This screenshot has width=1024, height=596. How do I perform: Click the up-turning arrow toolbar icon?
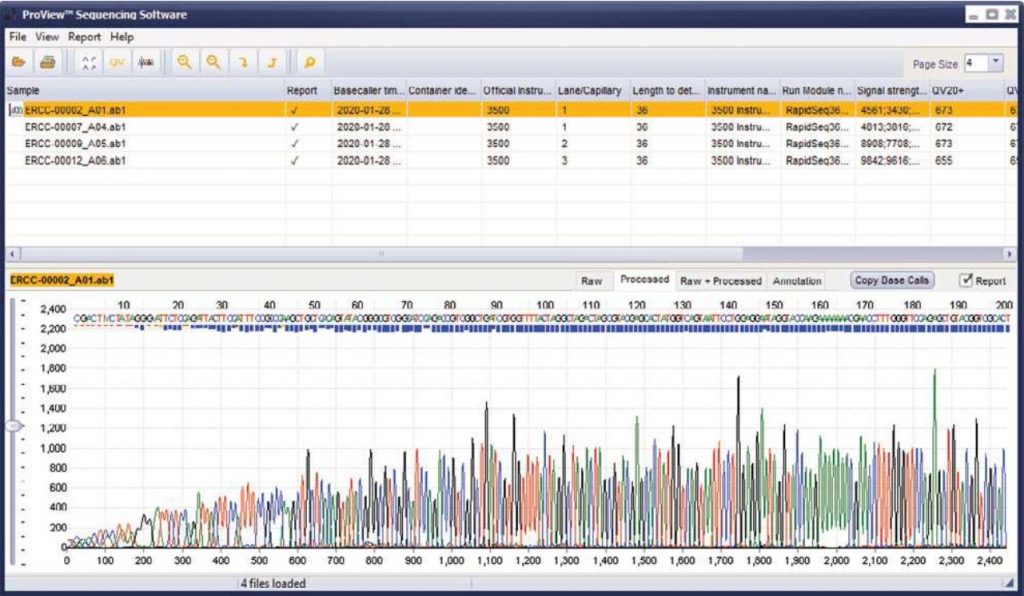(272, 62)
